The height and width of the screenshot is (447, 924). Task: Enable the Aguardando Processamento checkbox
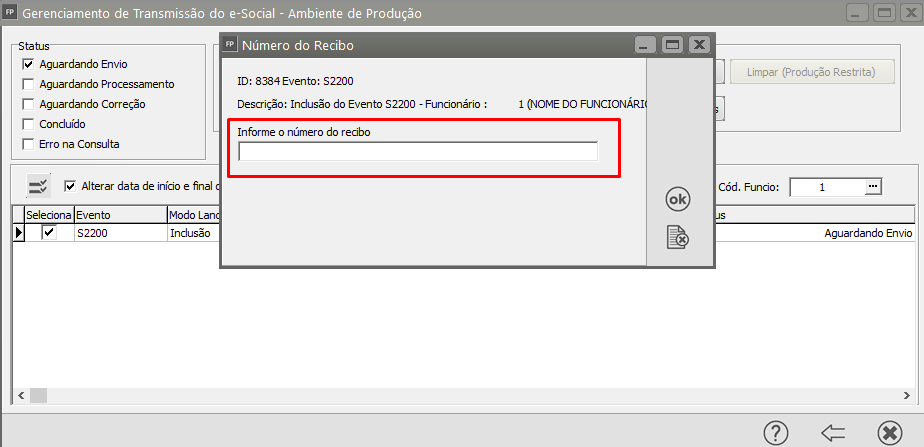28,84
